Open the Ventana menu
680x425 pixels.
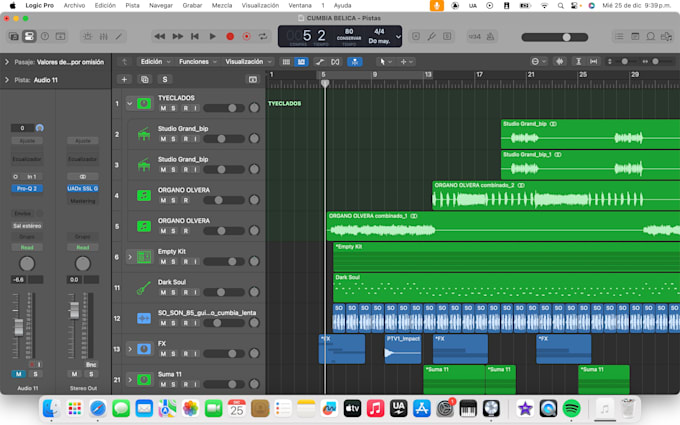point(300,6)
